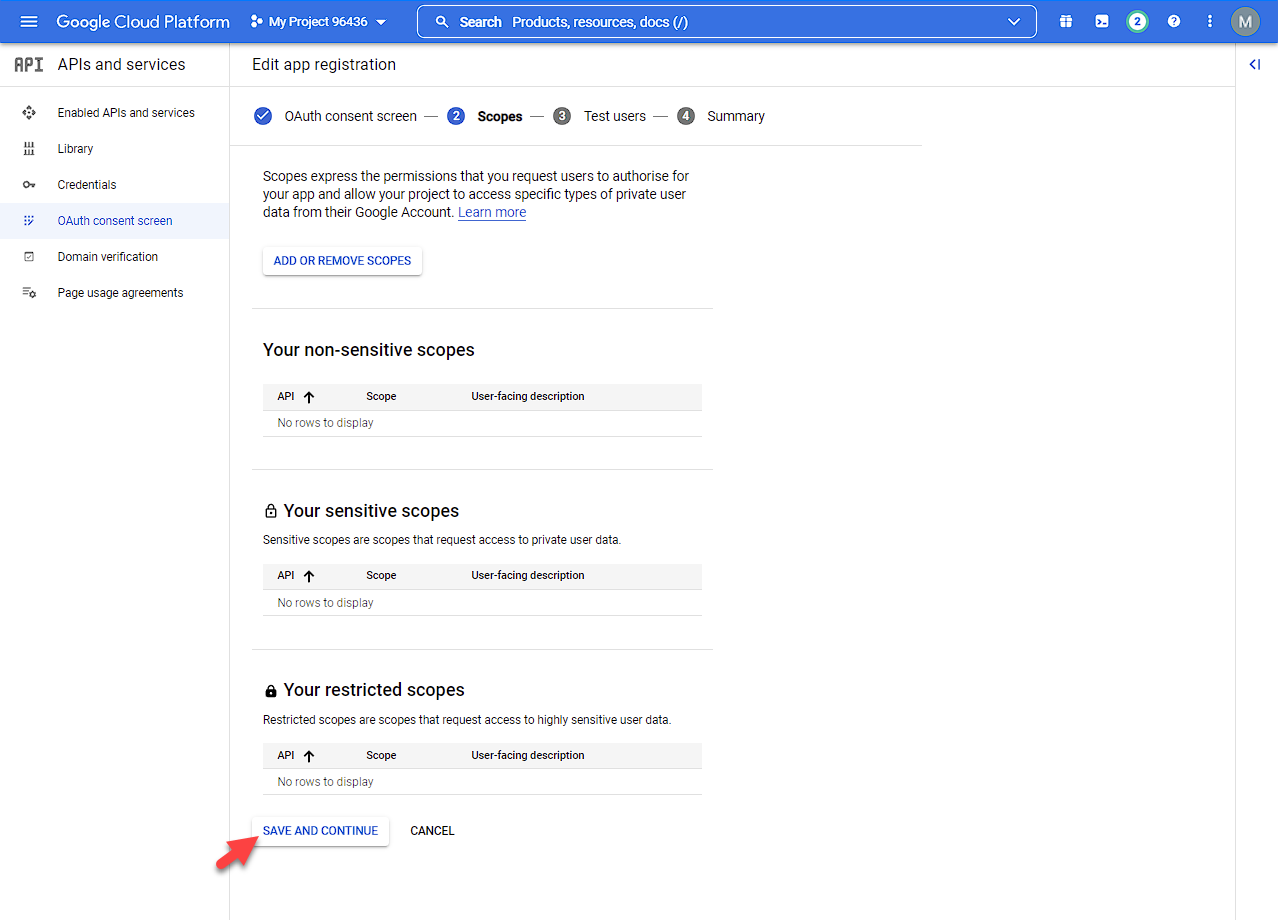Go to the OAuth consent screen step
The width and height of the screenshot is (1278, 920).
coord(350,116)
